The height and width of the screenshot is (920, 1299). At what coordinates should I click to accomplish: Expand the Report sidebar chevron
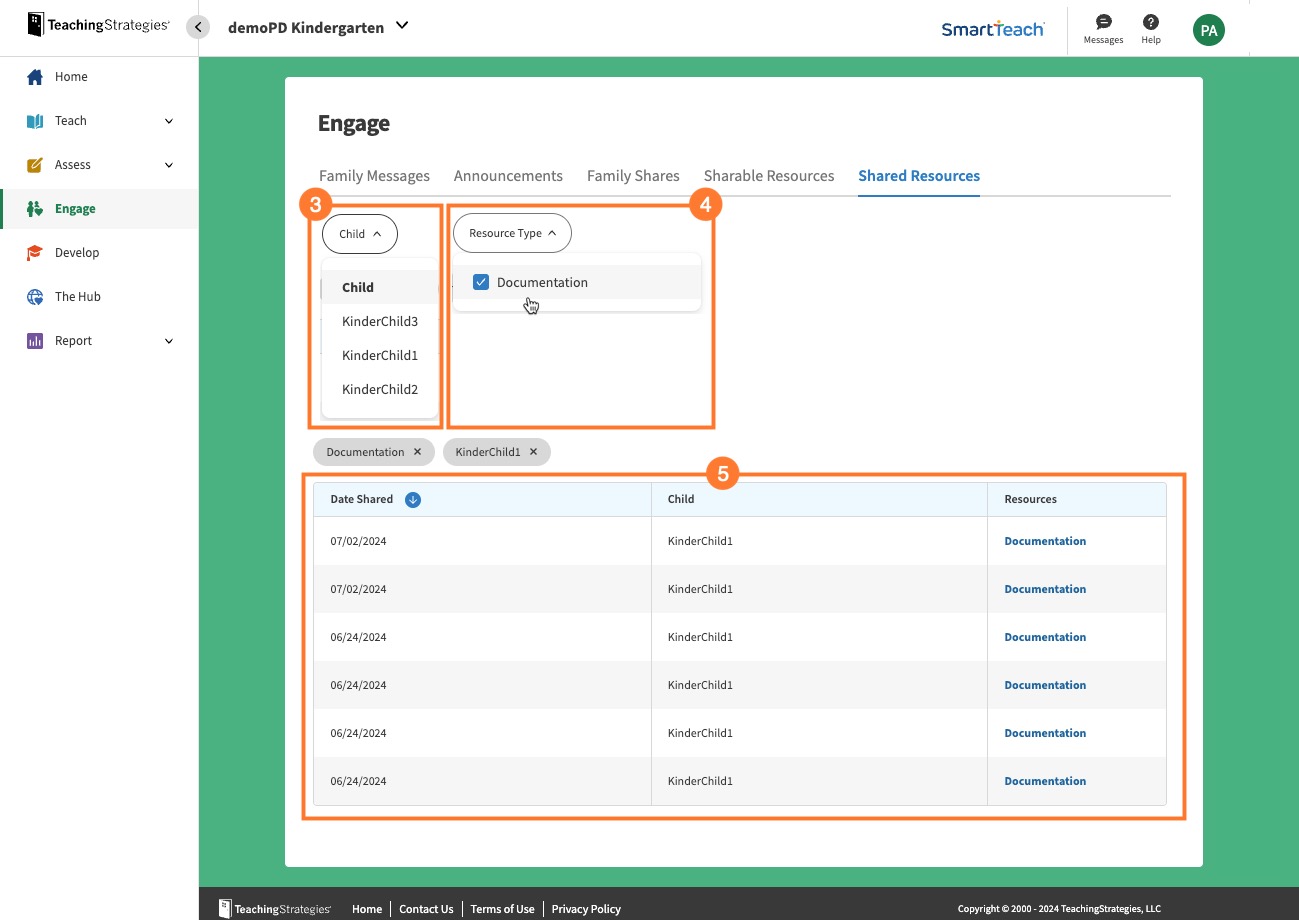(167, 340)
